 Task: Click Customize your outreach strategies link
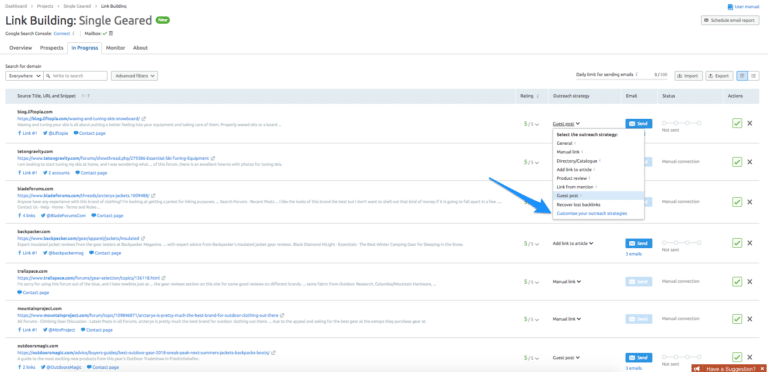coord(592,213)
